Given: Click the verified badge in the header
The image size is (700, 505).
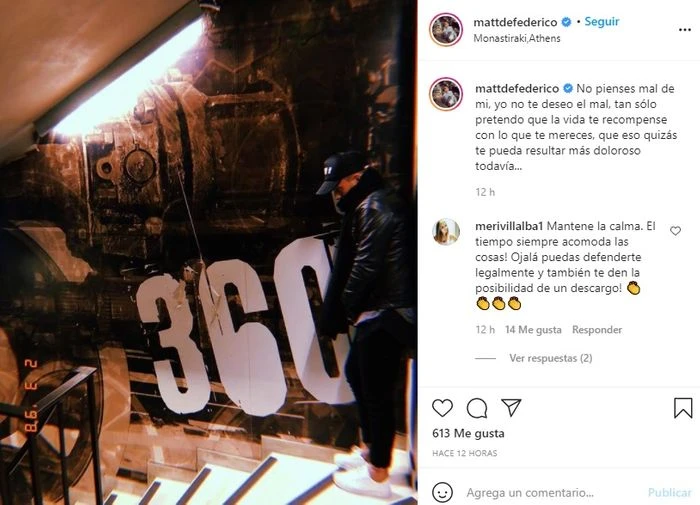Looking at the screenshot, I should click(566, 22).
